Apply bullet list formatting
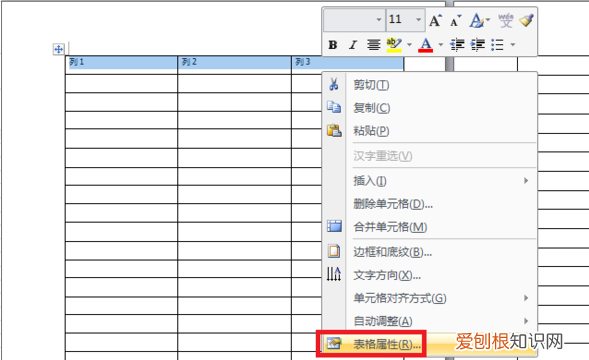This screenshot has height=360, width=589. click(x=498, y=45)
